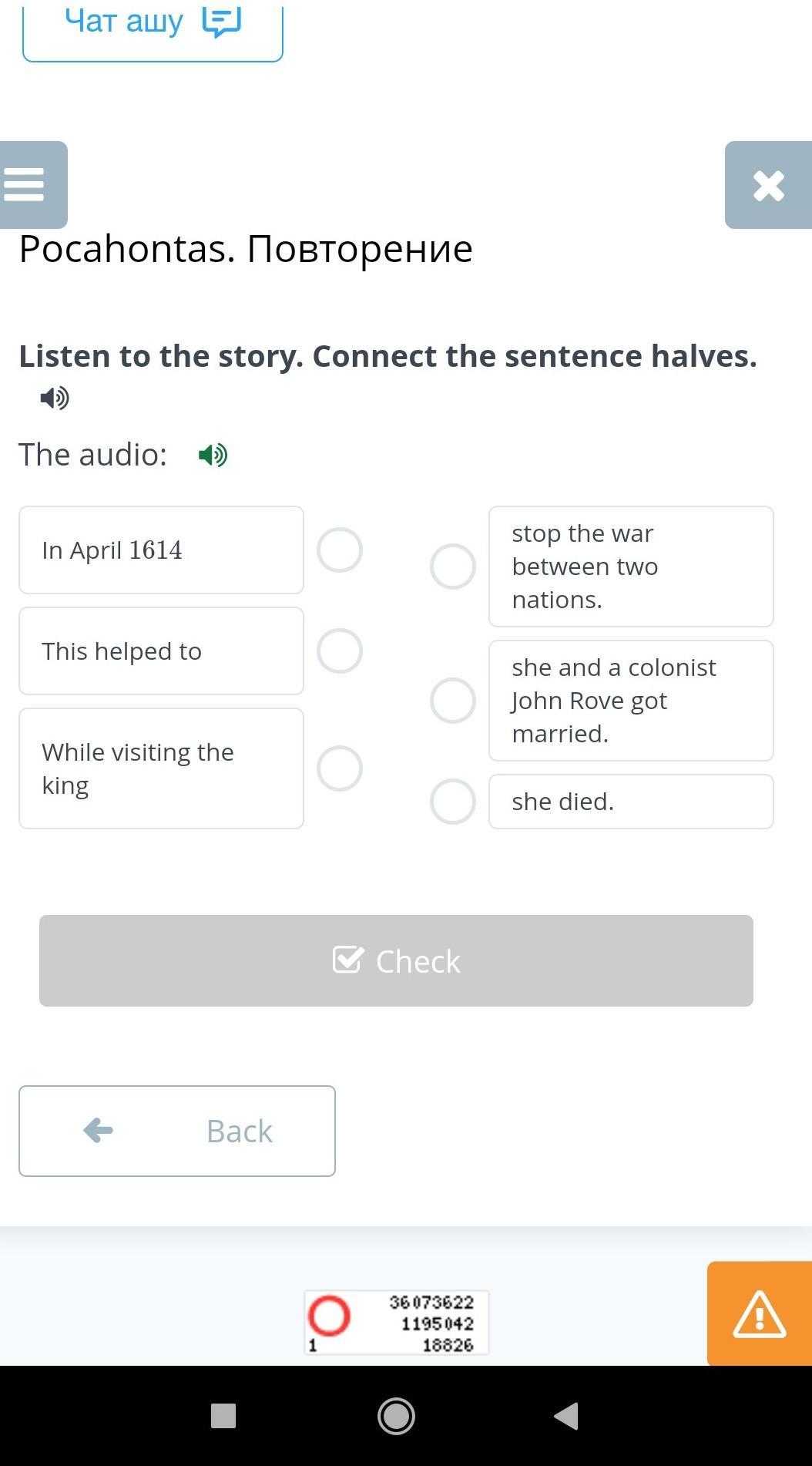812x1466 pixels.
Task: Select radio for 'stop the war between two nations'
Action: tap(453, 567)
